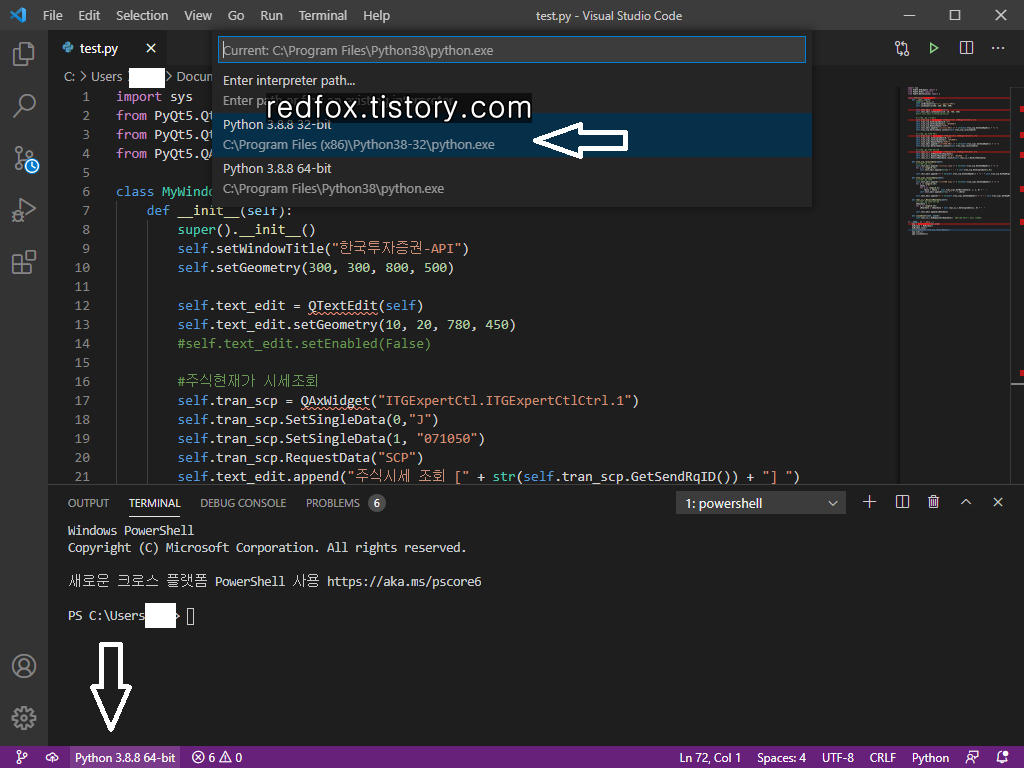The image size is (1024, 768).
Task: Open the Manage gear icon
Action: click(24, 718)
